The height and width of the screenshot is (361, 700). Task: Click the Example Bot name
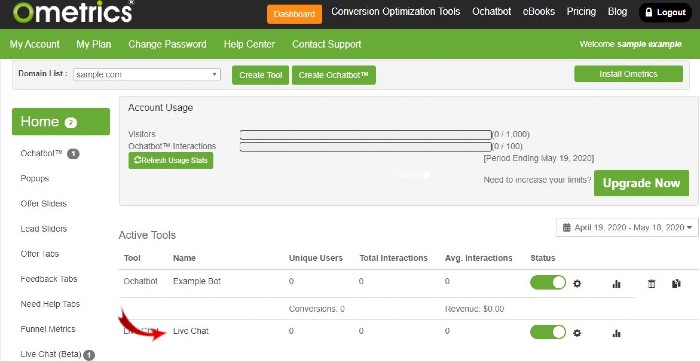click(197, 282)
